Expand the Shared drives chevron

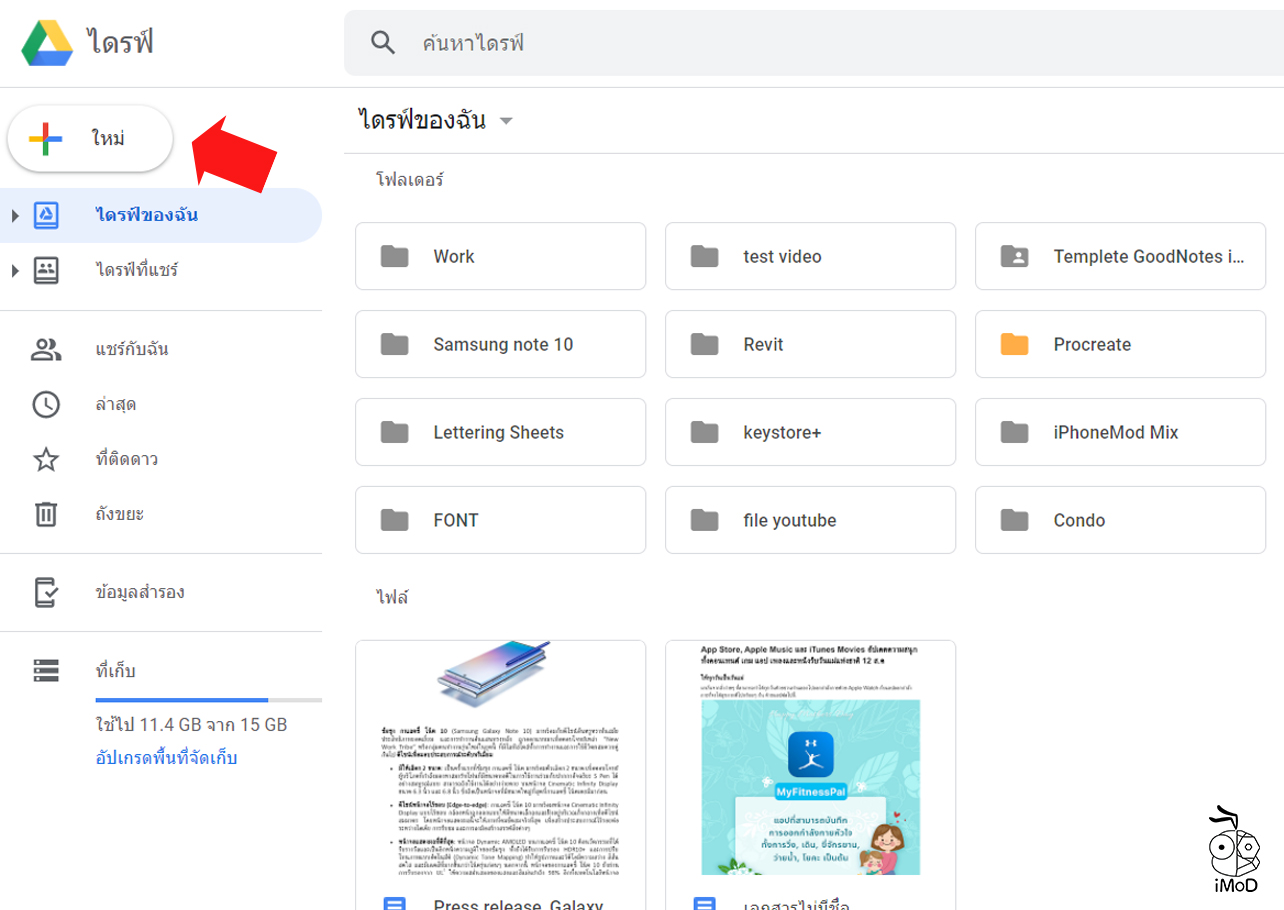pos(14,269)
